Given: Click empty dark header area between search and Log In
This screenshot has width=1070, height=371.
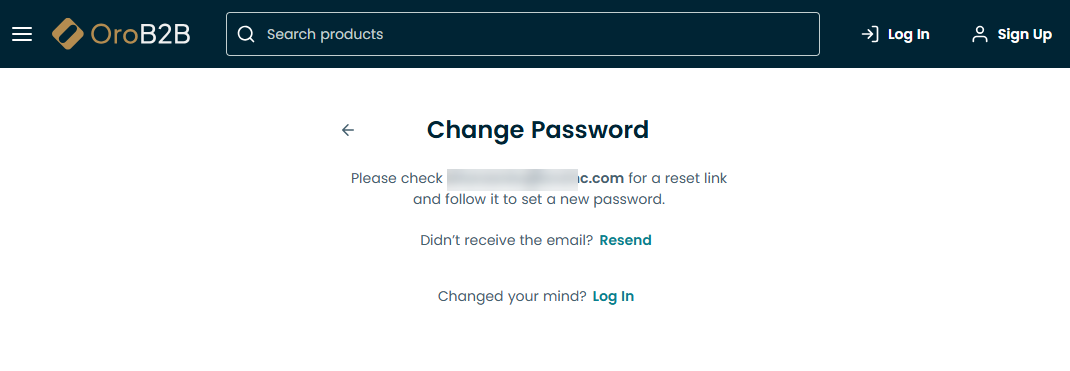Looking at the screenshot, I should coord(839,34).
